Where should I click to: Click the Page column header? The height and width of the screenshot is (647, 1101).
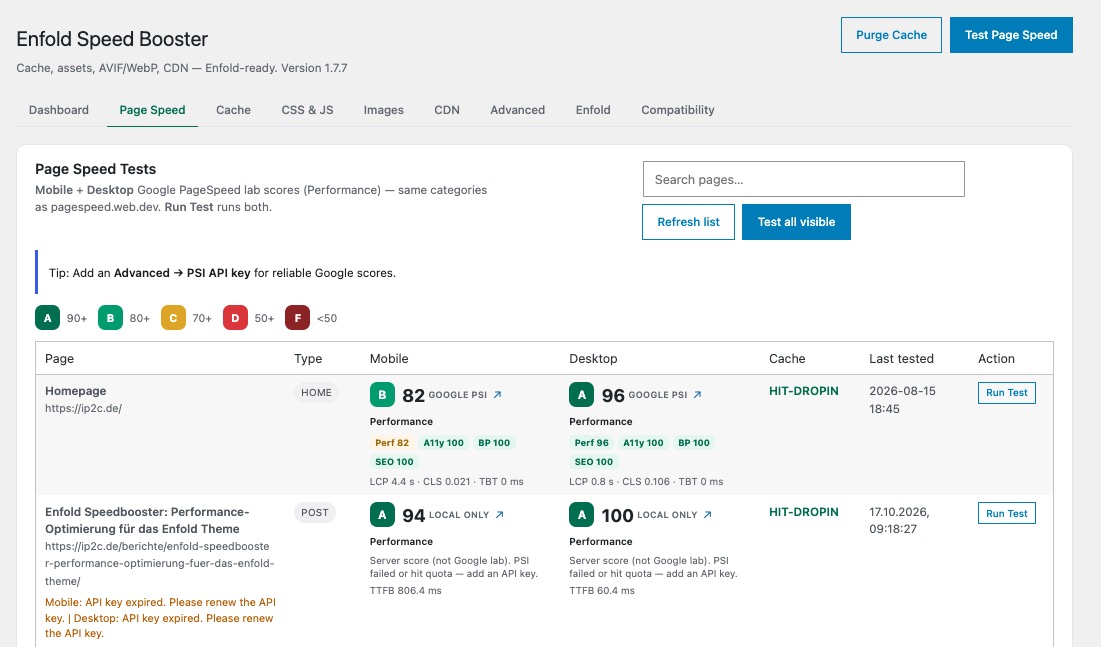59,358
